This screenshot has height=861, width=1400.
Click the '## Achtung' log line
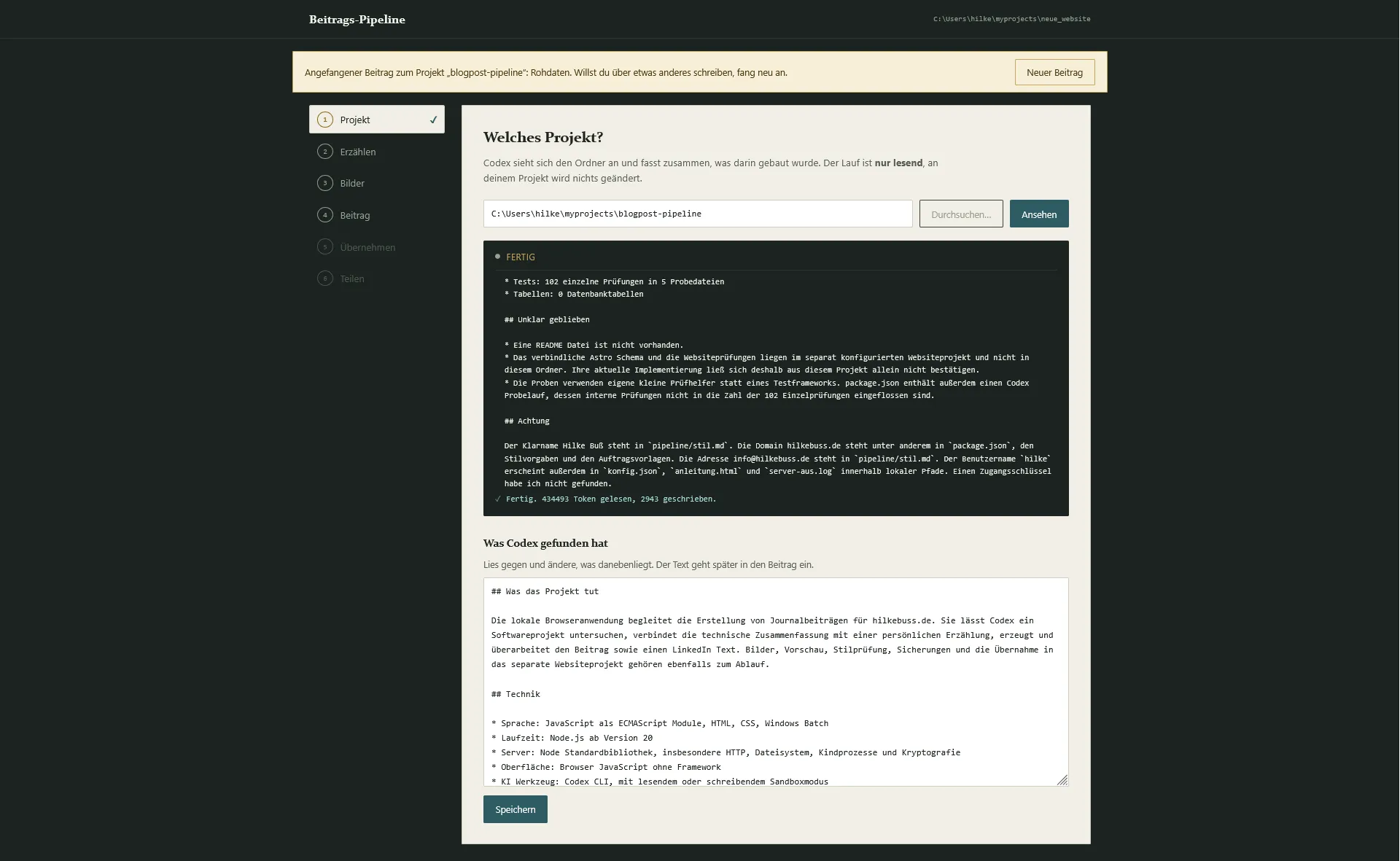[x=527, y=421]
